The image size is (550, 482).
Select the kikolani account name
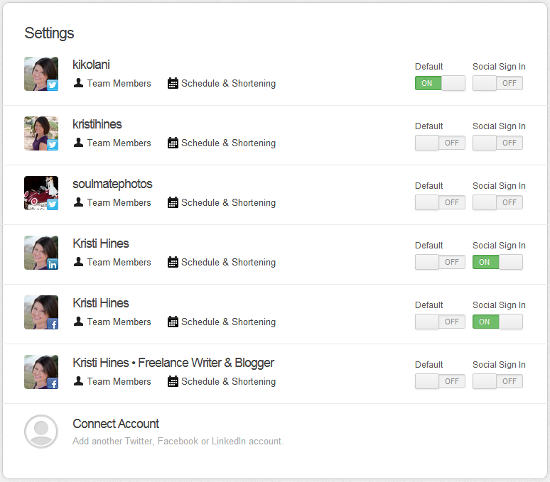coord(91,65)
